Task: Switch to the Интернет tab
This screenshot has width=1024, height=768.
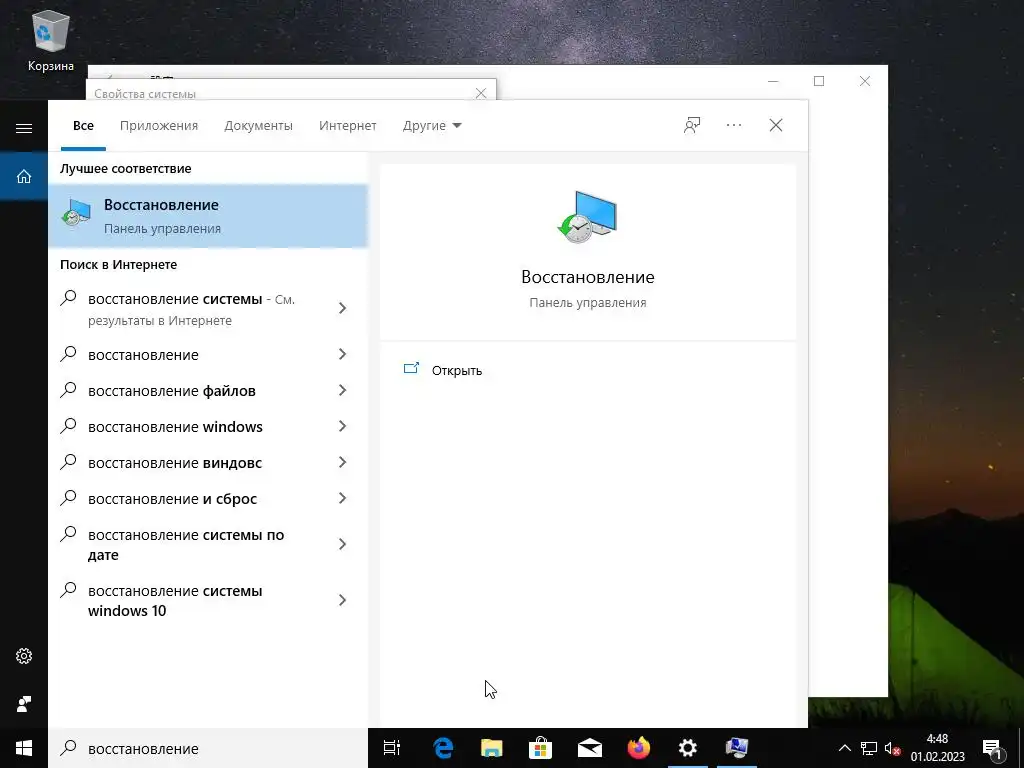Action: click(347, 125)
